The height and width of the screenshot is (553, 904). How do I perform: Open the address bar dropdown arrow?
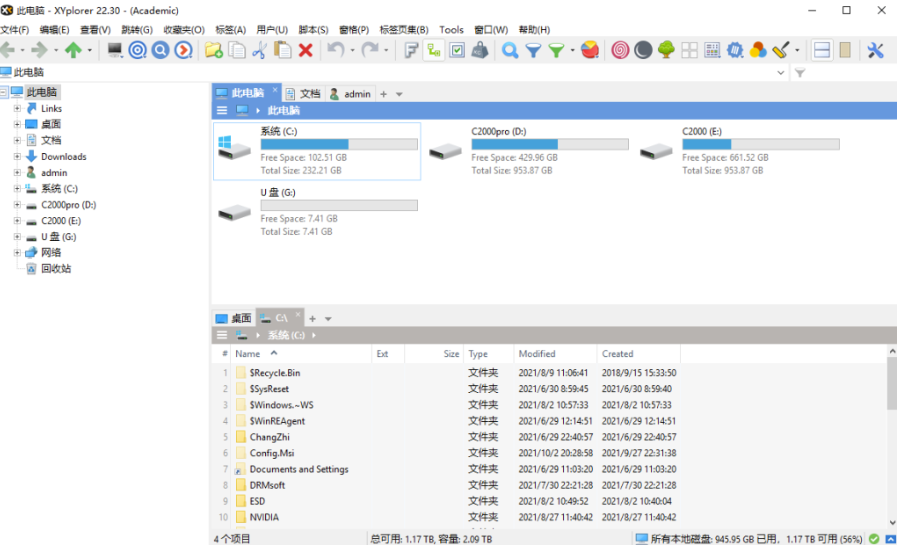pyautogui.click(x=780, y=73)
